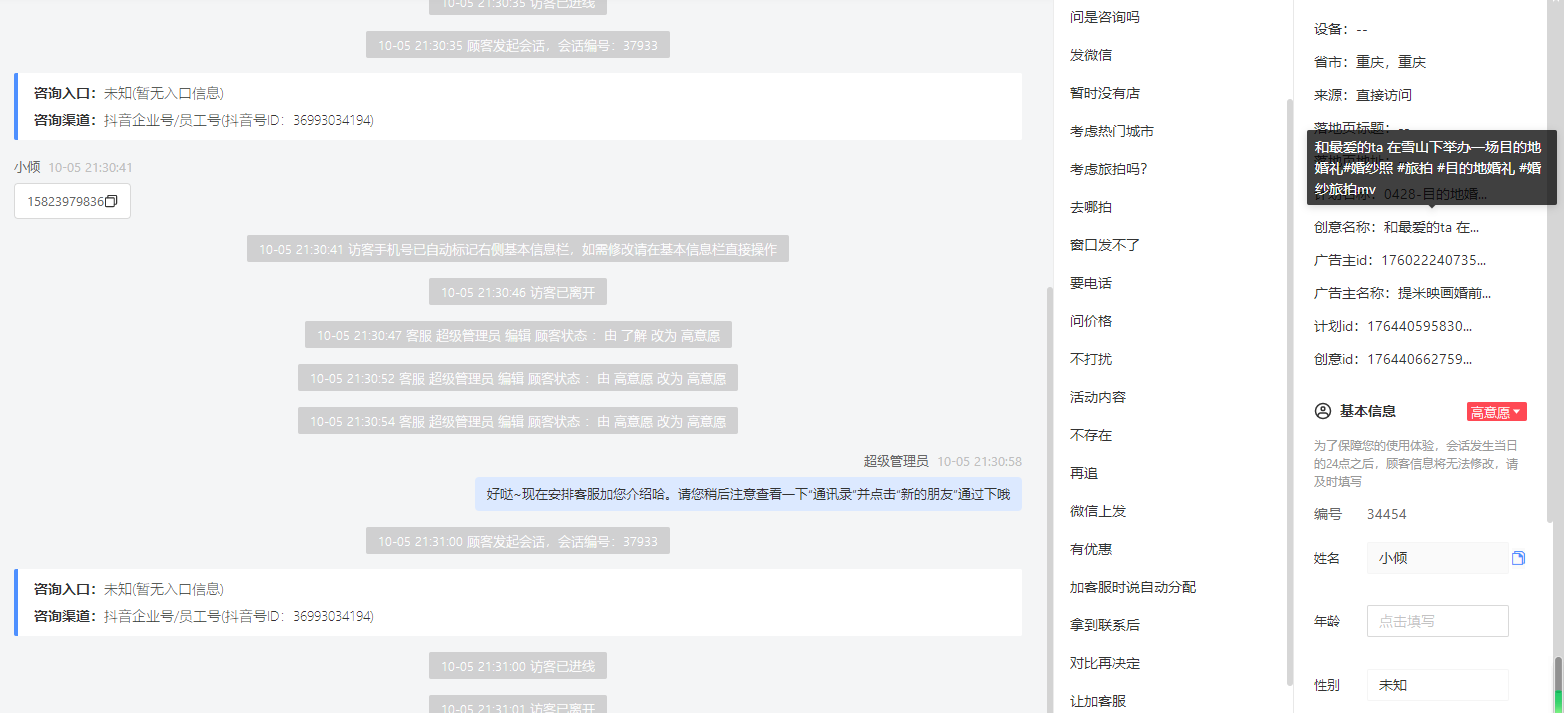Click the 21:31:00 顾客发起会话 notice
Image resolution: width=1564 pixels, height=713 pixels.
518,541
